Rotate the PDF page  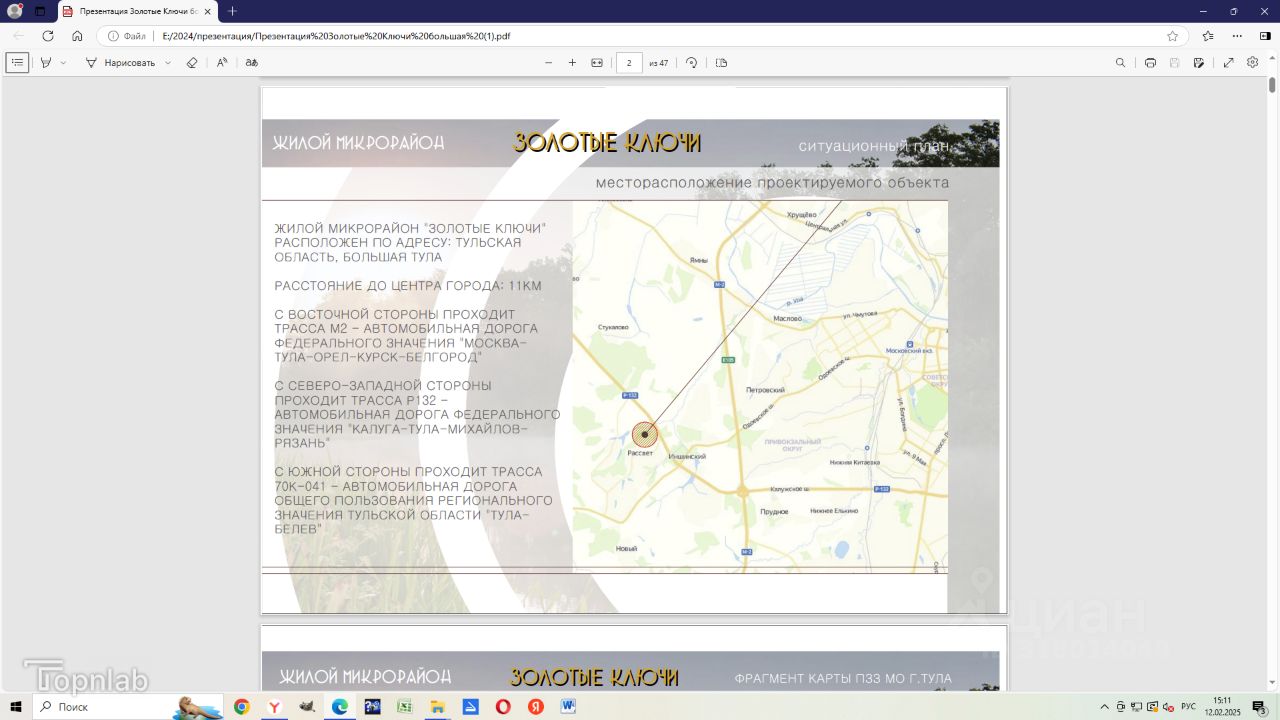(x=691, y=62)
